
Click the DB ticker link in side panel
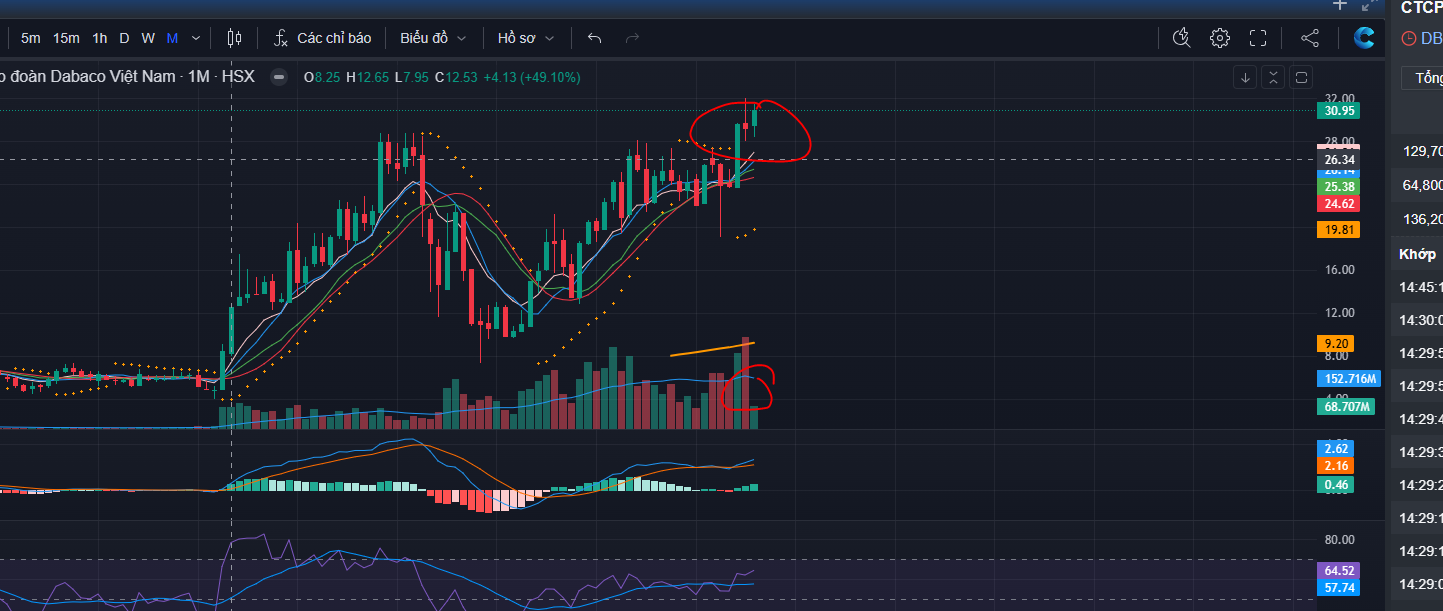[1432, 38]
